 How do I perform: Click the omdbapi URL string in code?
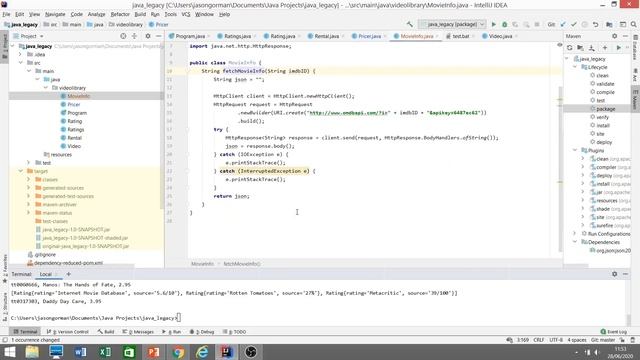pyautogui.click(x=349, y=113)
